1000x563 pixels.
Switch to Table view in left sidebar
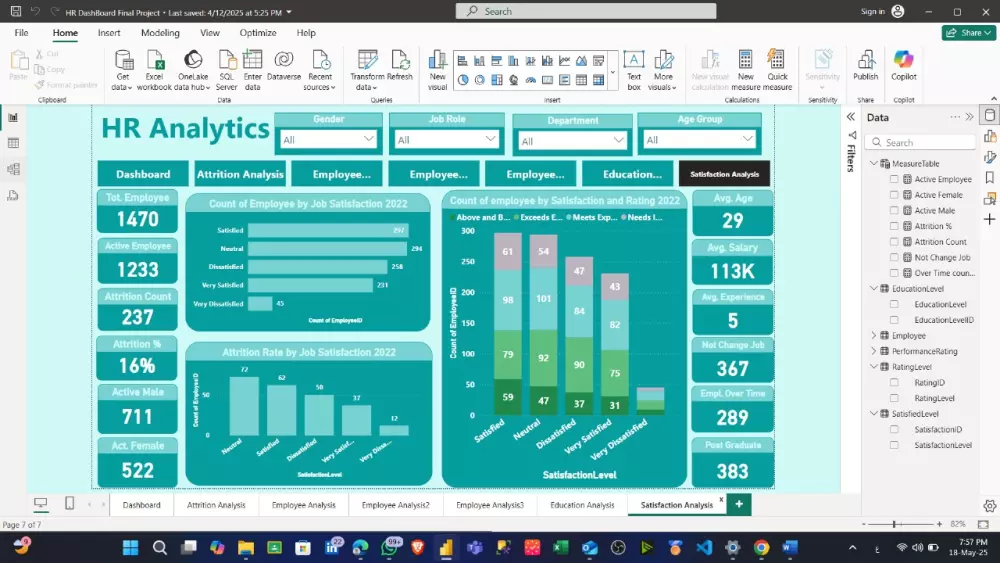click(13, 143)
